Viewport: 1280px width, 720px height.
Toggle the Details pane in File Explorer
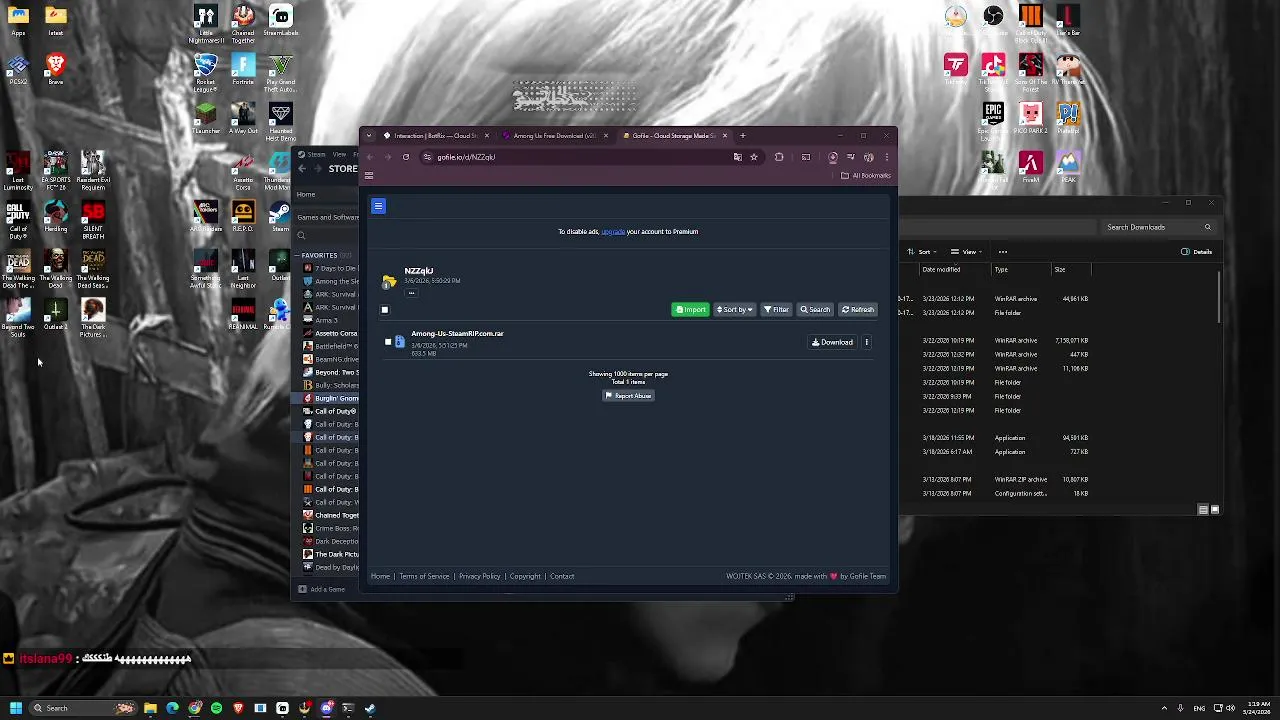tap(1197, 252)
